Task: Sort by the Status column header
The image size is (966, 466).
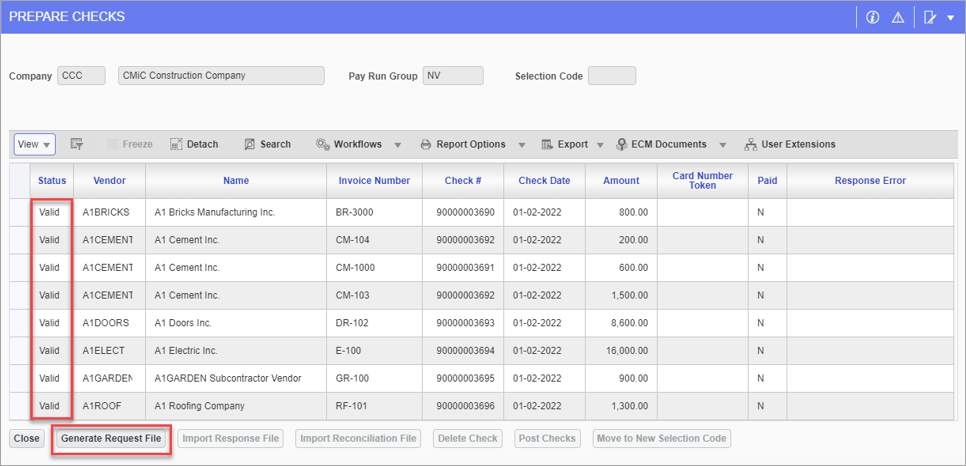Action: pos(52,181)
